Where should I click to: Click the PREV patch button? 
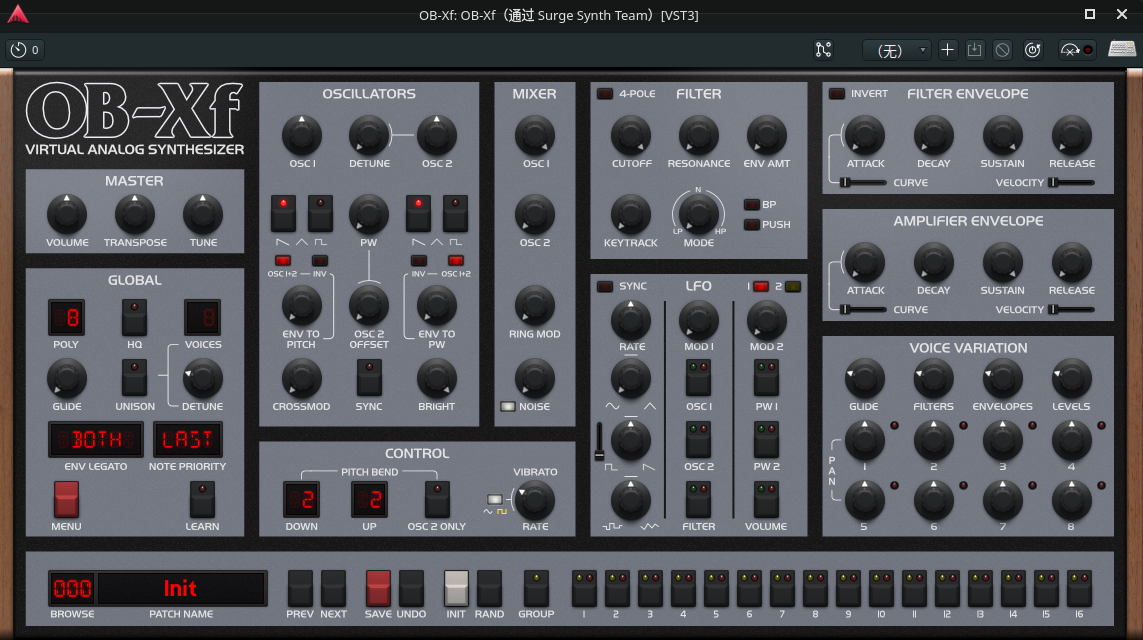(x=300, y=588)
